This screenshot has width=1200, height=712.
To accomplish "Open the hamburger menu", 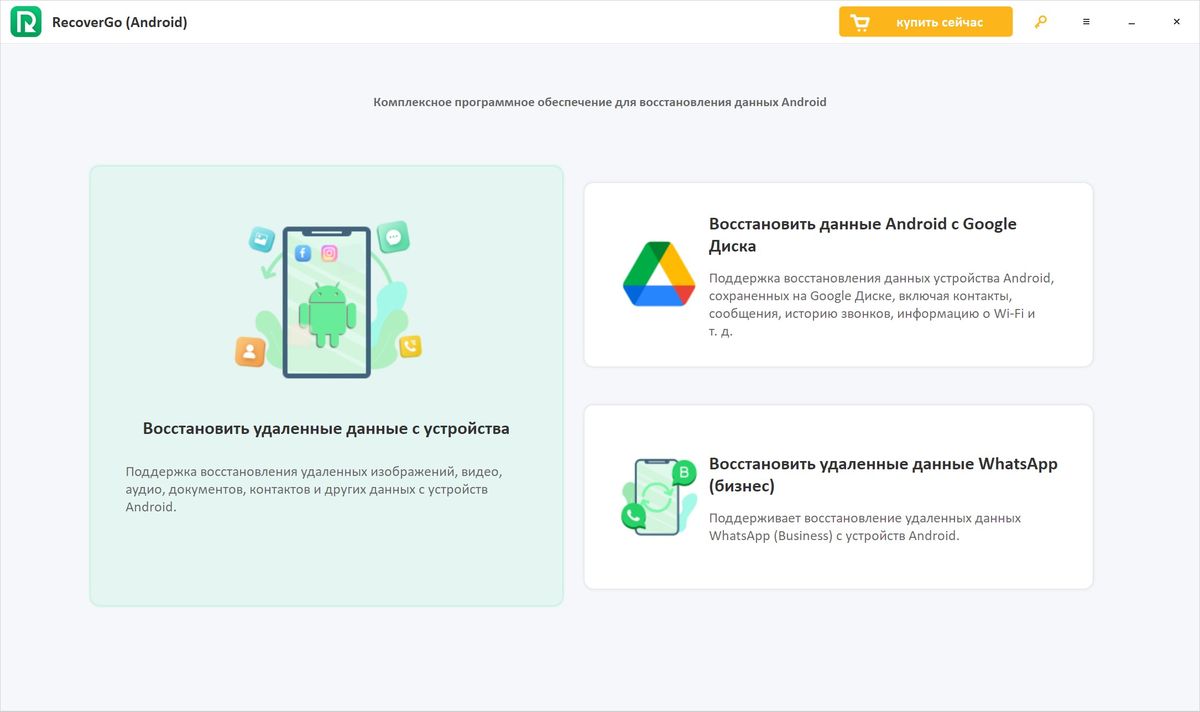I will tap(1086, 22).
